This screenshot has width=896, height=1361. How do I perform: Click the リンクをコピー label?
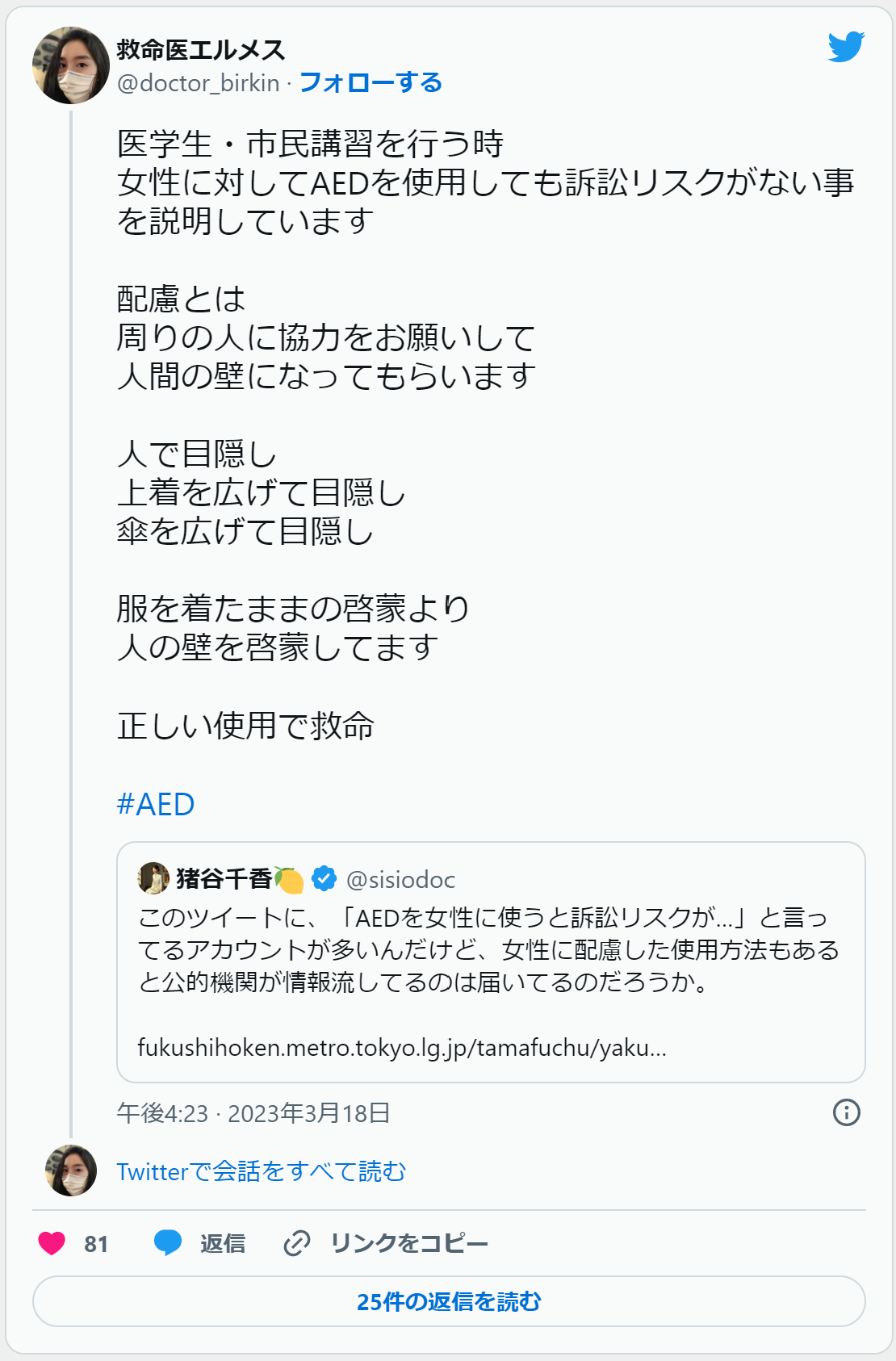(x=409, y=1243)
